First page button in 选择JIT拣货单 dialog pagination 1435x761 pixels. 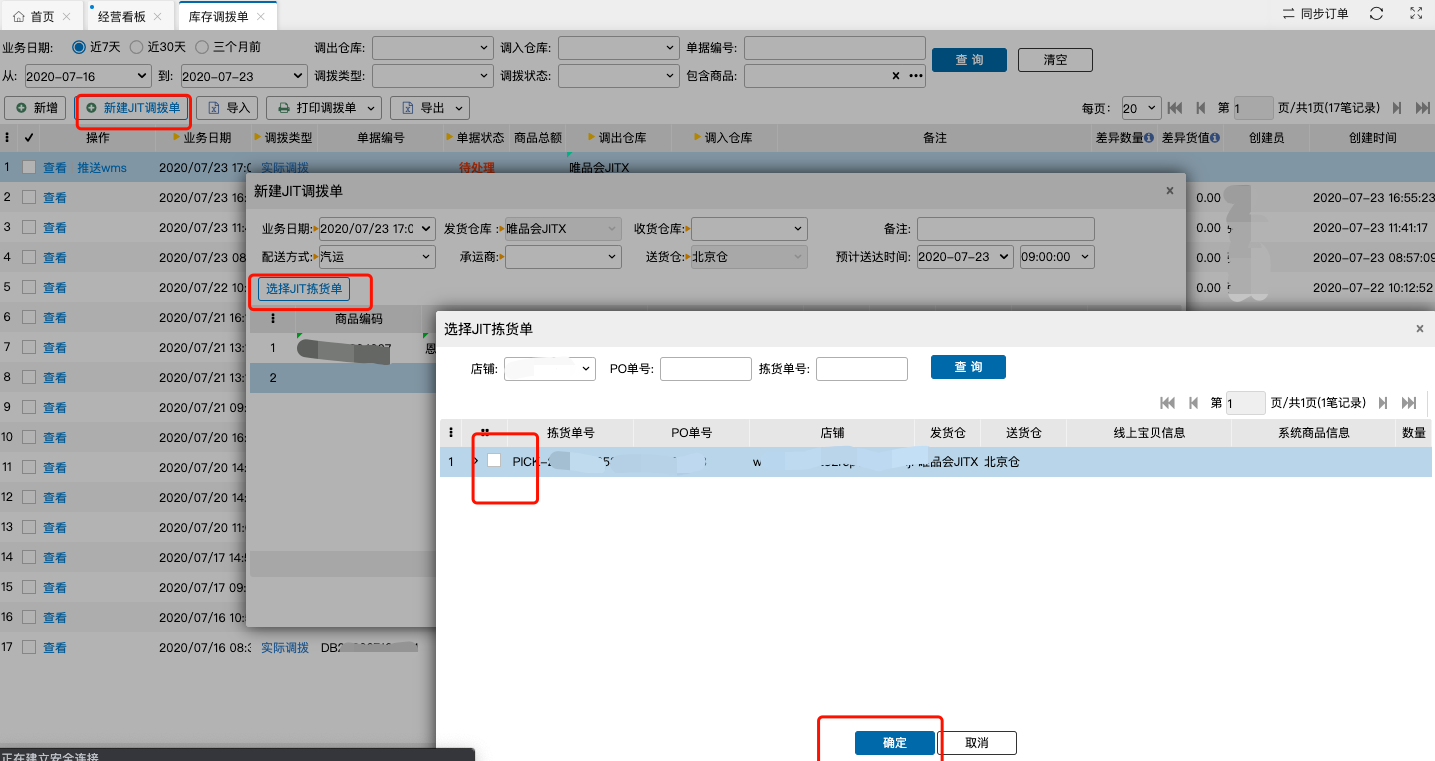(x=1167, y=403)
